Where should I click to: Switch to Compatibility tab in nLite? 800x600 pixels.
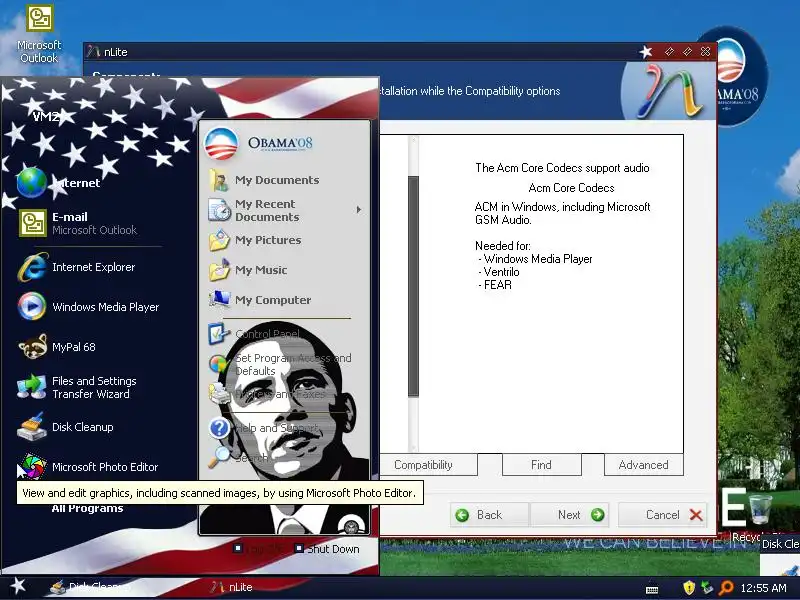pyautogui.click(x=429, y=465)
